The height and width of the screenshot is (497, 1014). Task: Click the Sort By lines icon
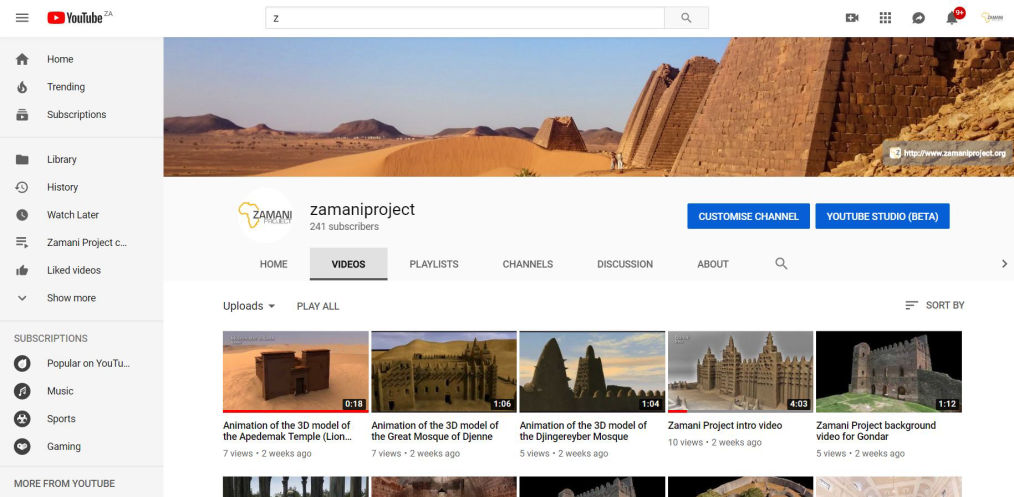pyautogui.click(x=912, y=305)
